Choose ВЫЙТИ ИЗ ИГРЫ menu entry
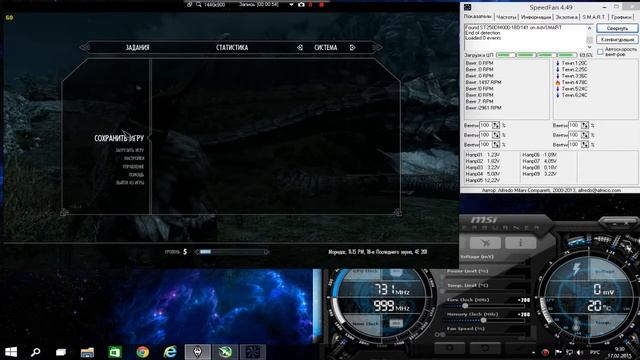This screenshot has height=360, width=640. pos(130,183)
